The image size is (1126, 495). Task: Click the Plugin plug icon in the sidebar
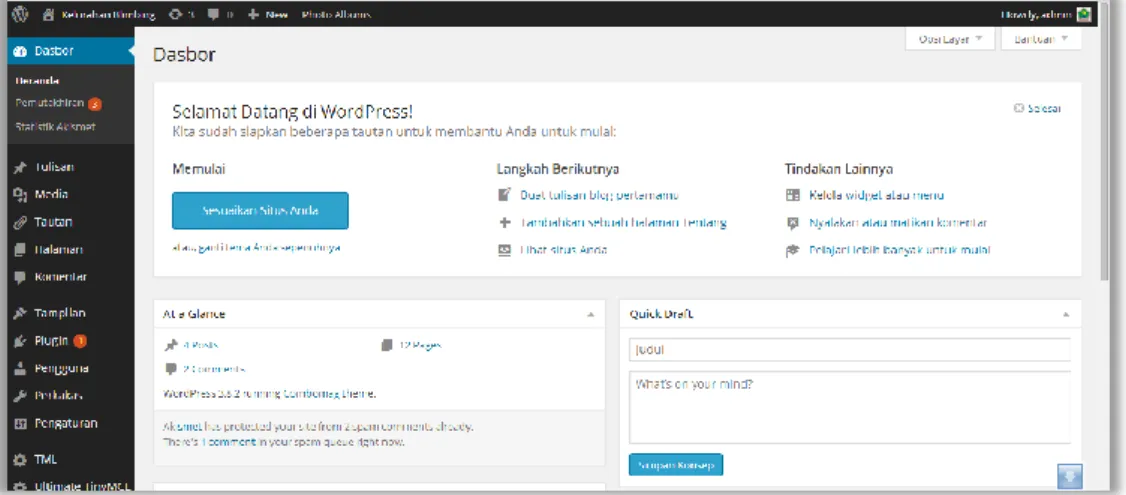pos(21,341)
